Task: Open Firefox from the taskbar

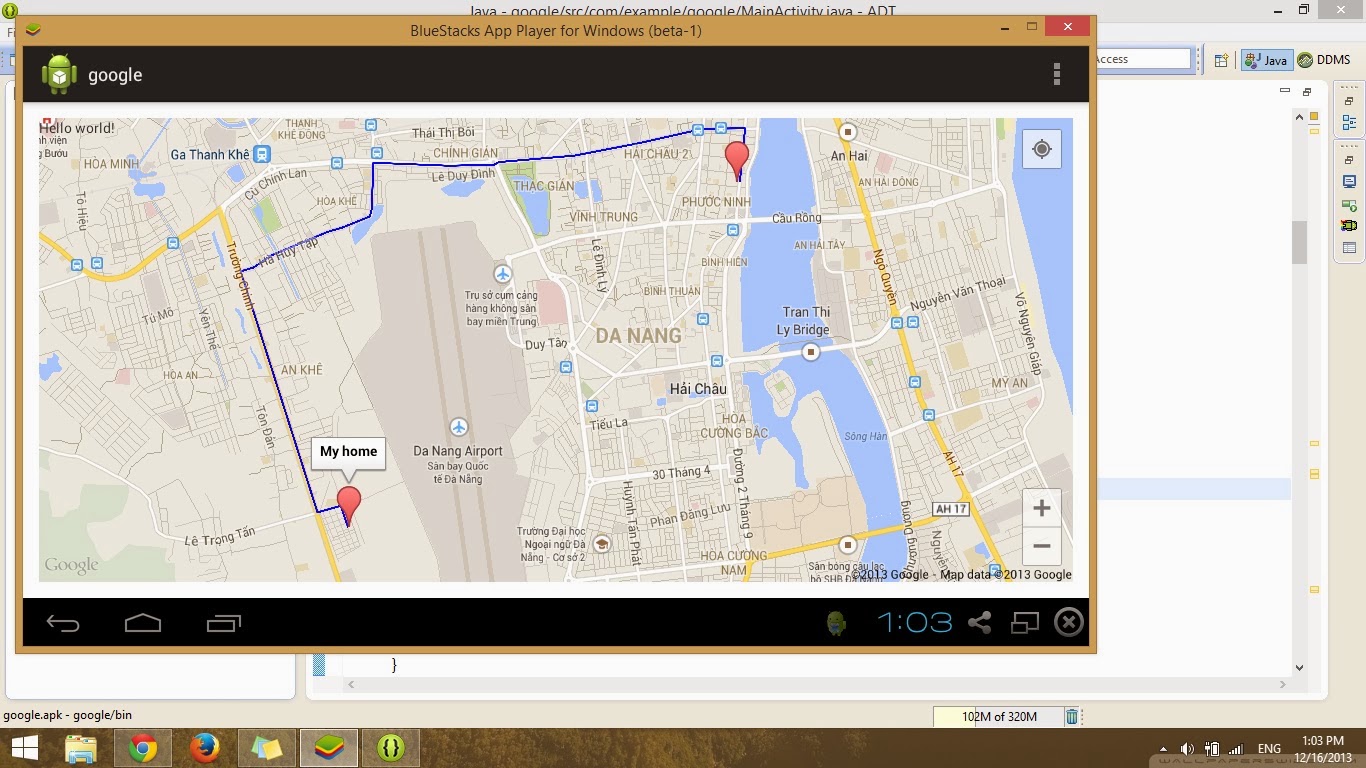Action: tap(205, 748)
